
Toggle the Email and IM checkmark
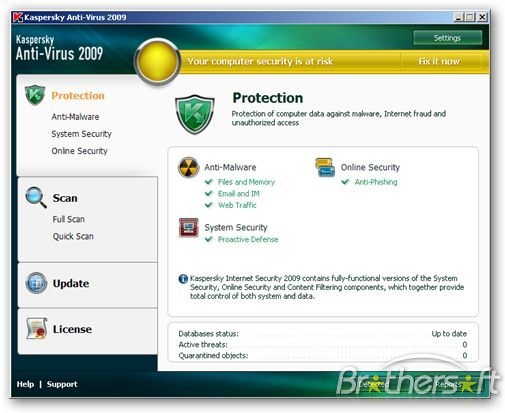209,193
